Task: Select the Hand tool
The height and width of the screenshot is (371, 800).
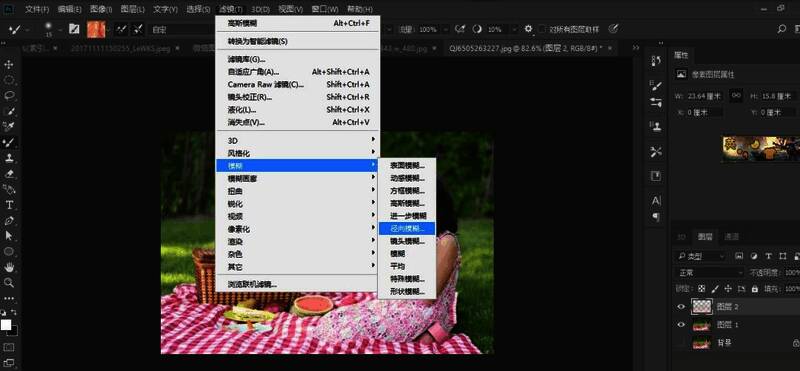Action: [x=9, y=267]
